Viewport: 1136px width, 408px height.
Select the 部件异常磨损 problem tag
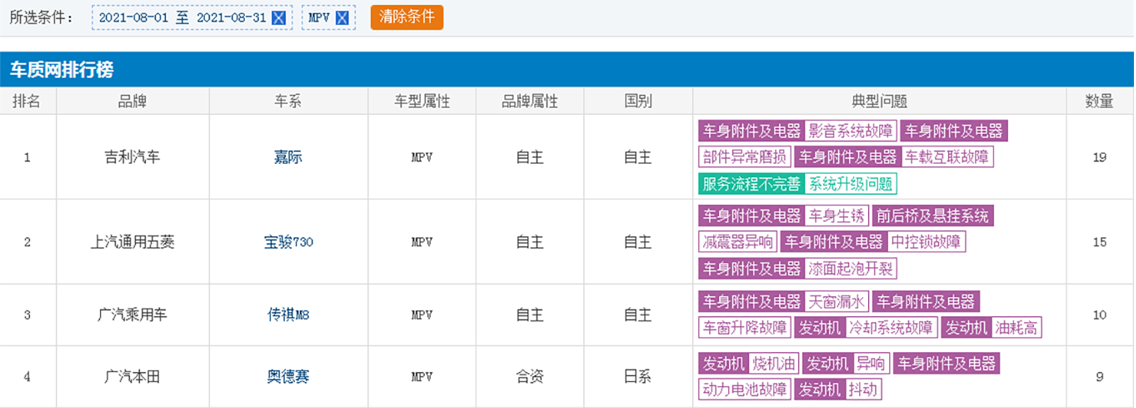744,157
